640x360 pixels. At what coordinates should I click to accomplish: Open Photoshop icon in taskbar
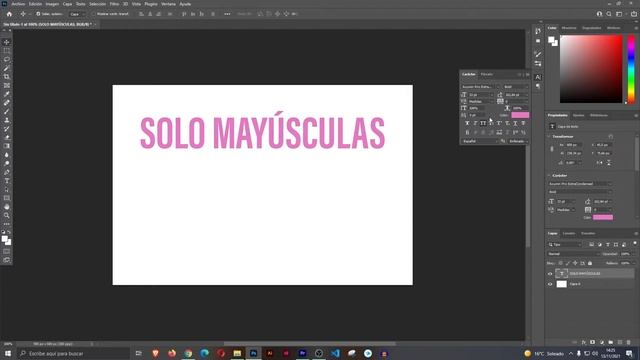253,353
